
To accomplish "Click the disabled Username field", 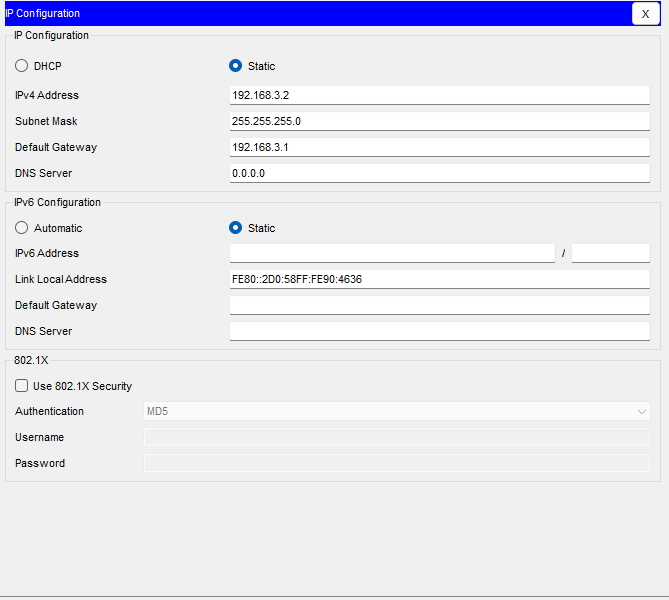I will [397, 437].
